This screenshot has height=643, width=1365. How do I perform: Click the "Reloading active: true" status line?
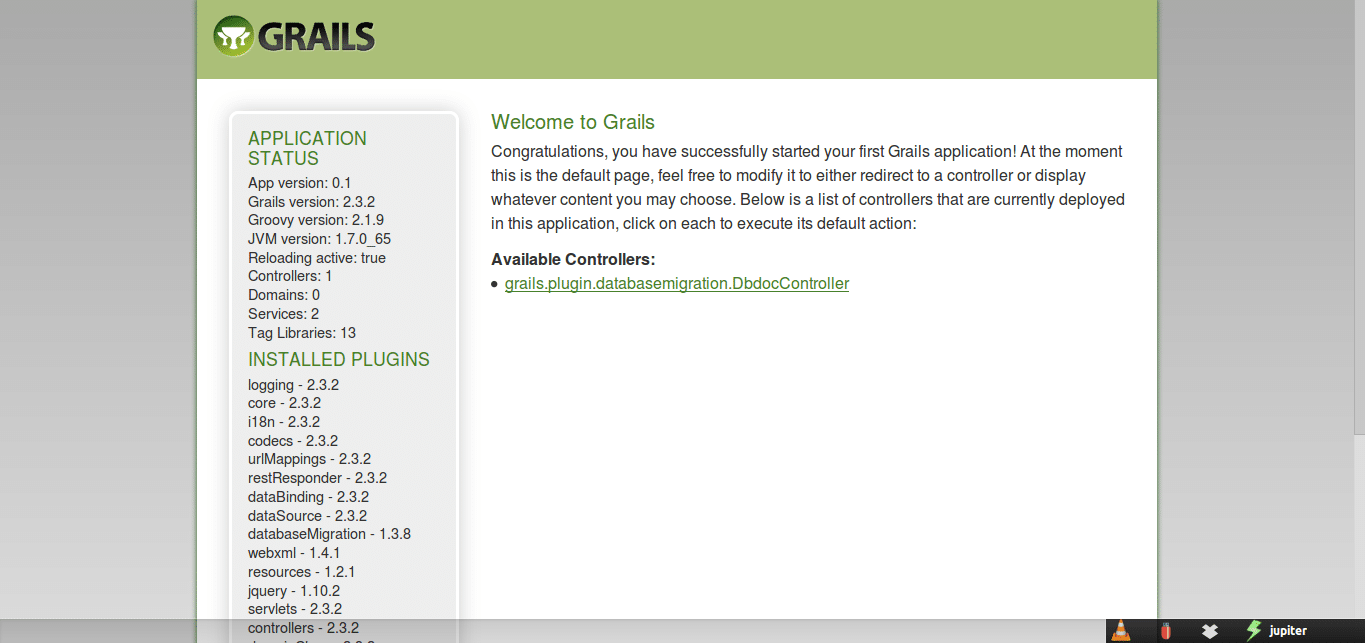(x=316, y=258)
